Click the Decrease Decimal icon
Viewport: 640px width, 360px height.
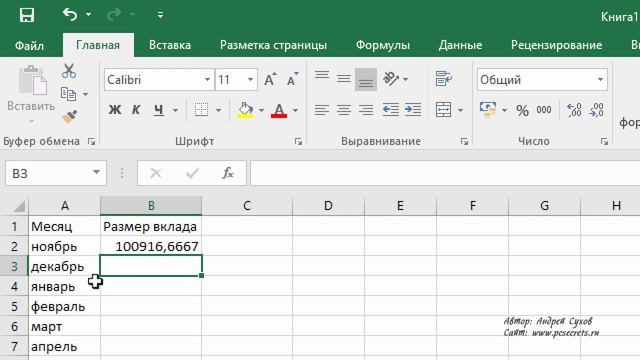(596, 110)
